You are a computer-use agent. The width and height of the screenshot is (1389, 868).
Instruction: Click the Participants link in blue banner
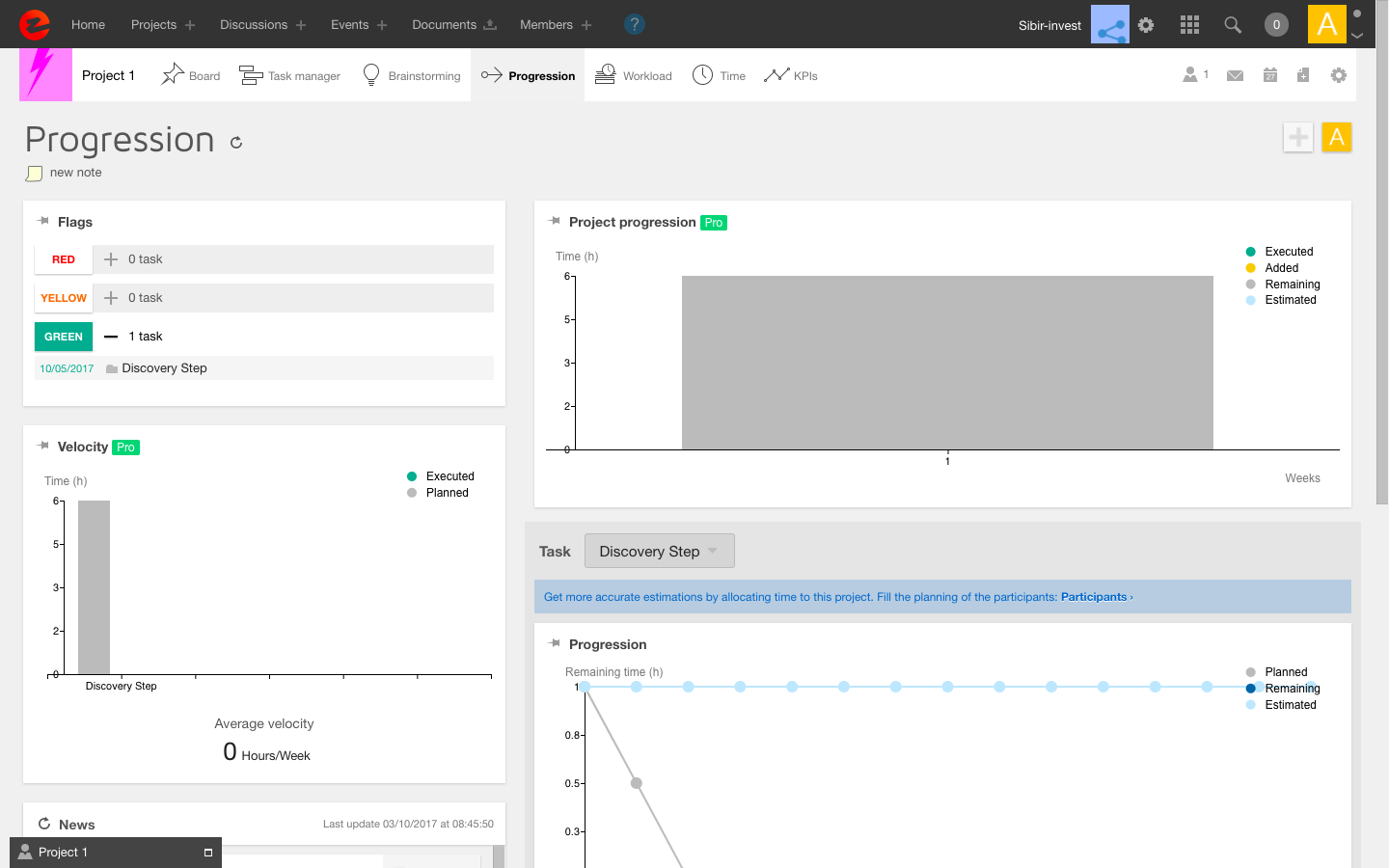click(1094, 597)
